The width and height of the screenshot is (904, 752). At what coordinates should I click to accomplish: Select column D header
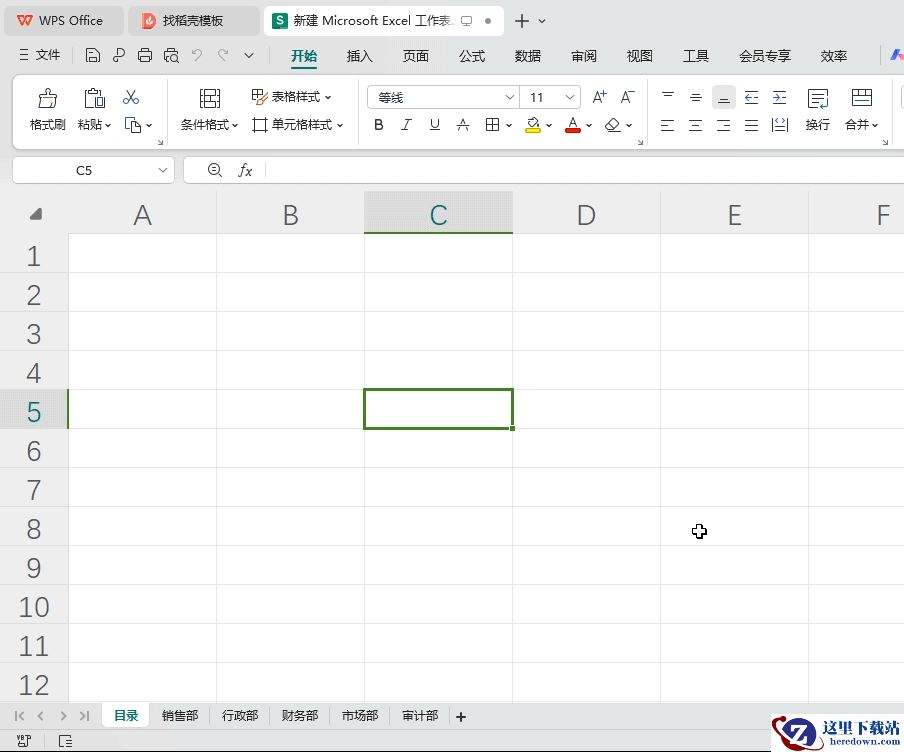586,213
